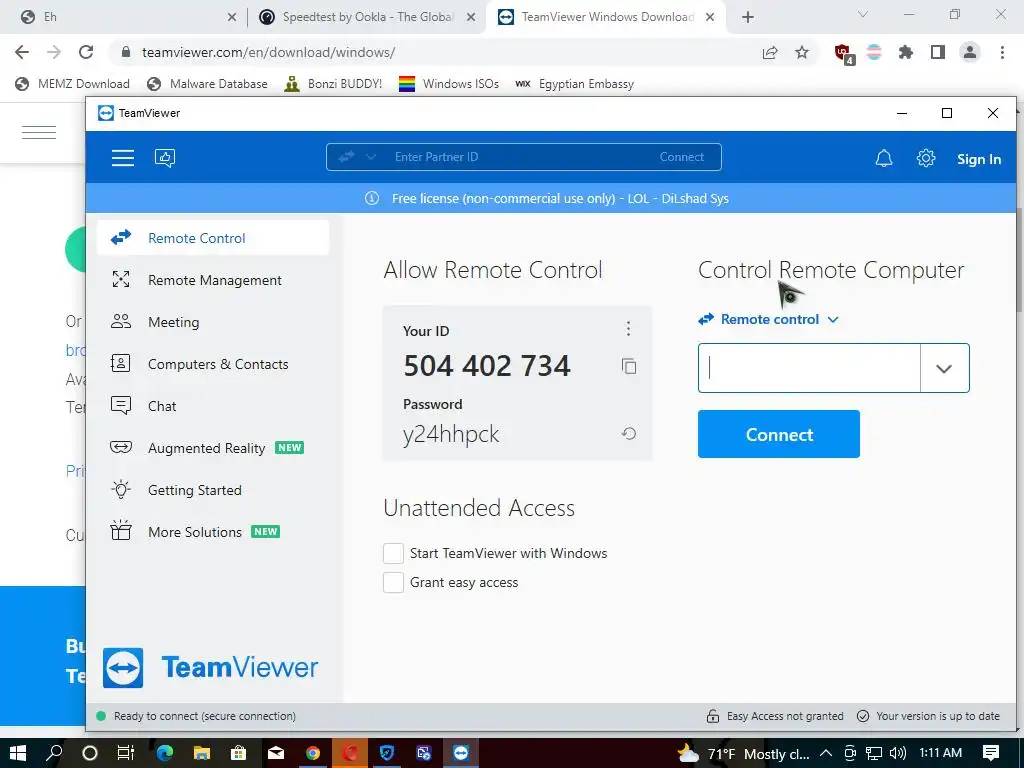Open the Chat section
This screenshot has width=1024, height=768.
[213, 406]
